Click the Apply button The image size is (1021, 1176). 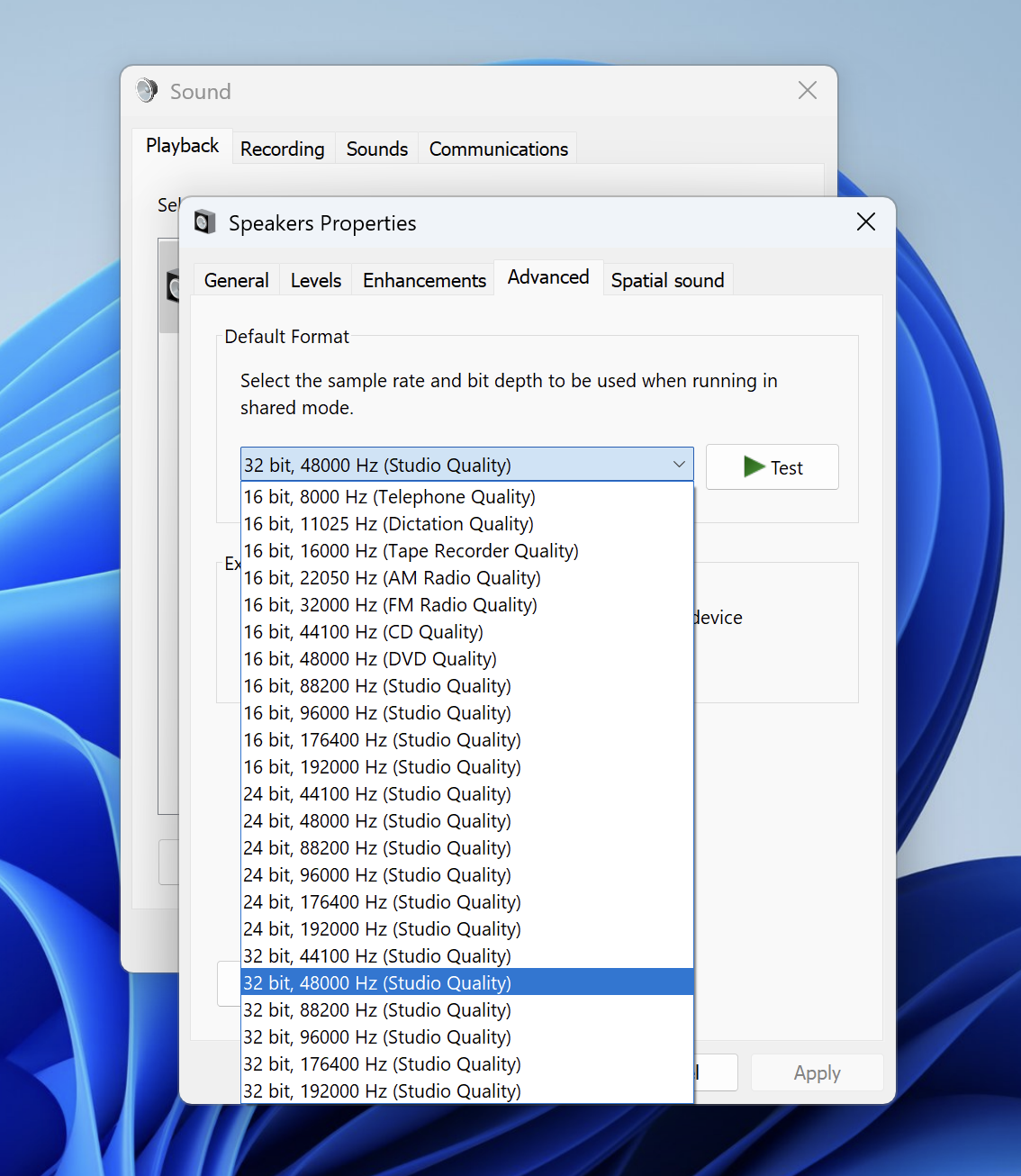817,1073
